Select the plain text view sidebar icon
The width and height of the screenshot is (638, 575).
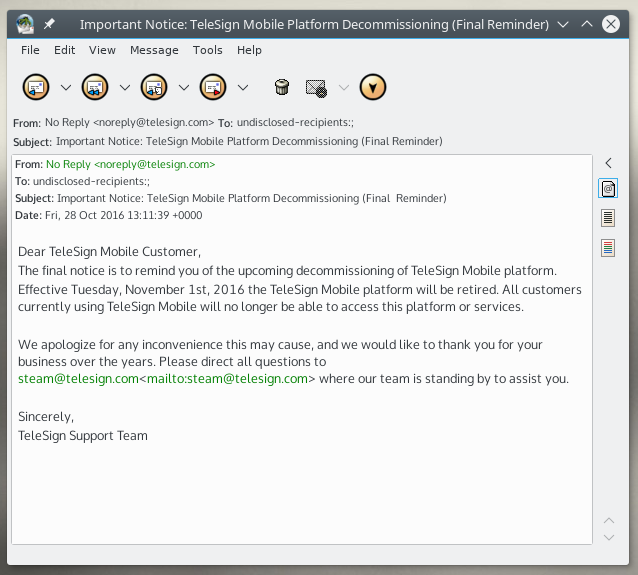608,218
